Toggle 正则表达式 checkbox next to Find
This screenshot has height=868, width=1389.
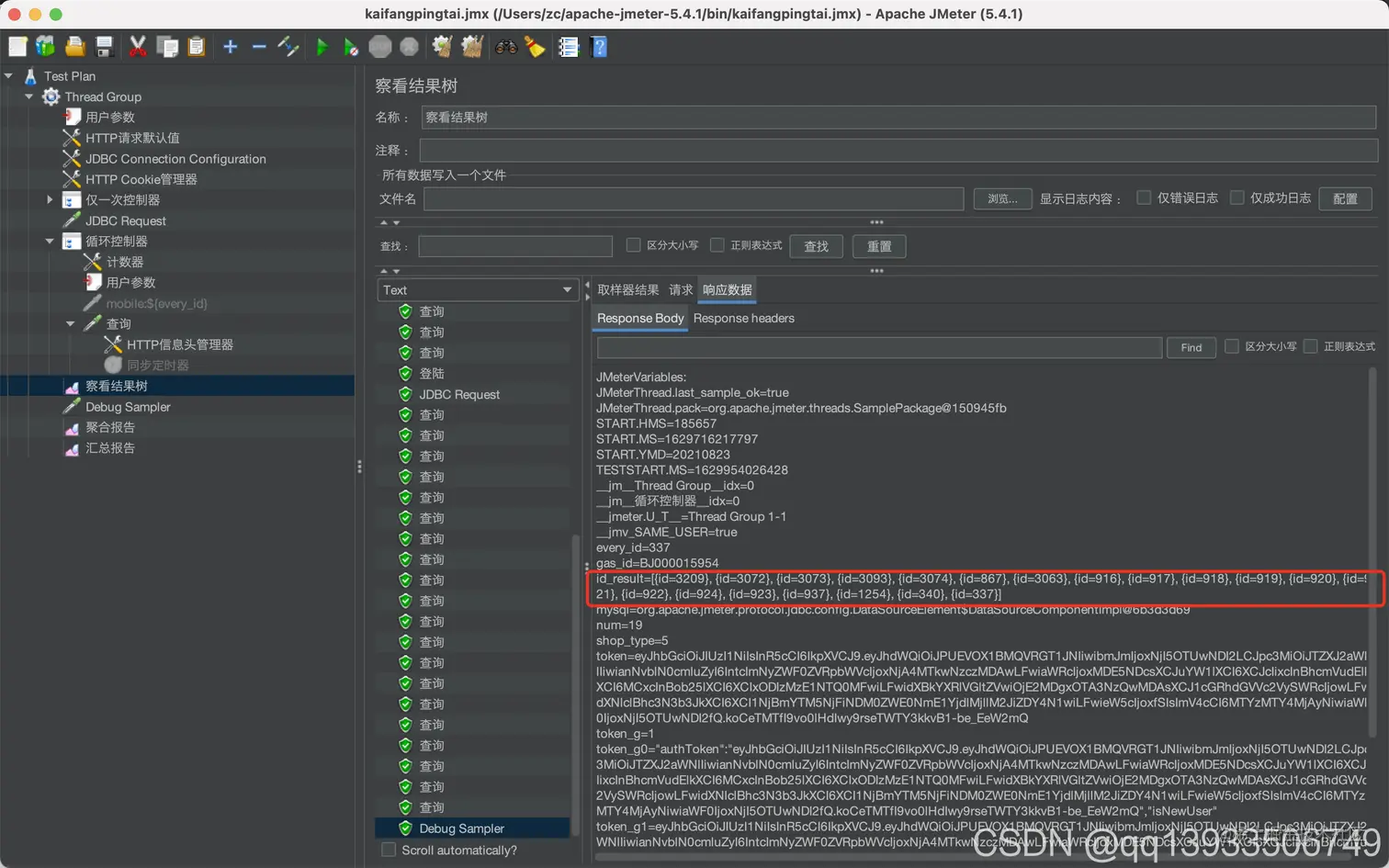click(1311, 346)
